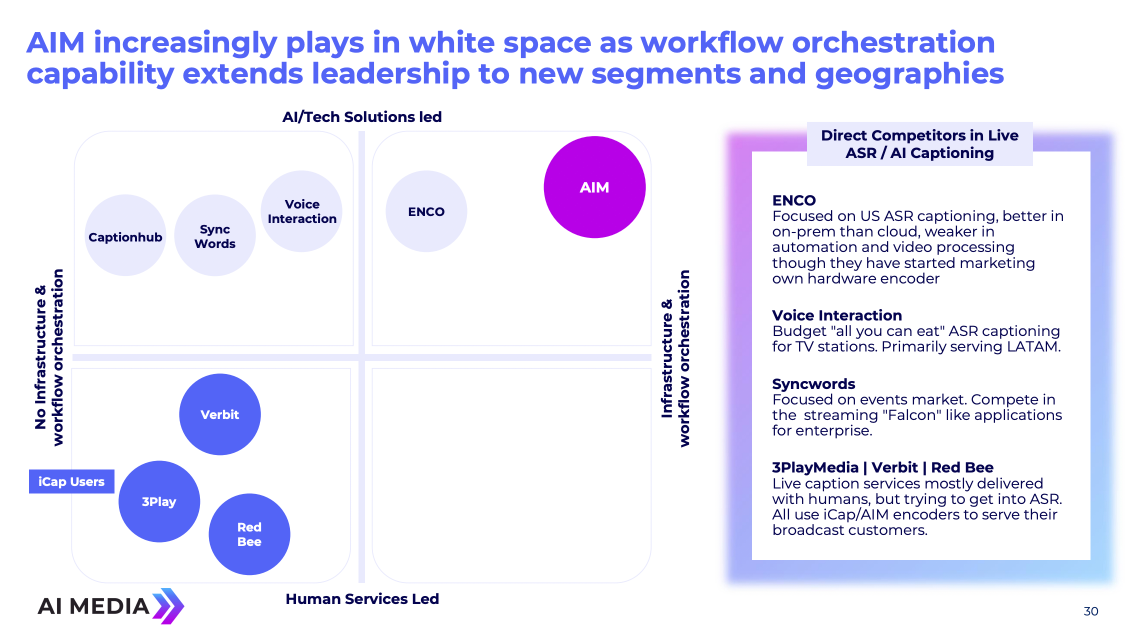Click the purple AIM circle
Image resolution: width=1148 pixels, height=641 pixels.
point(594,188)
